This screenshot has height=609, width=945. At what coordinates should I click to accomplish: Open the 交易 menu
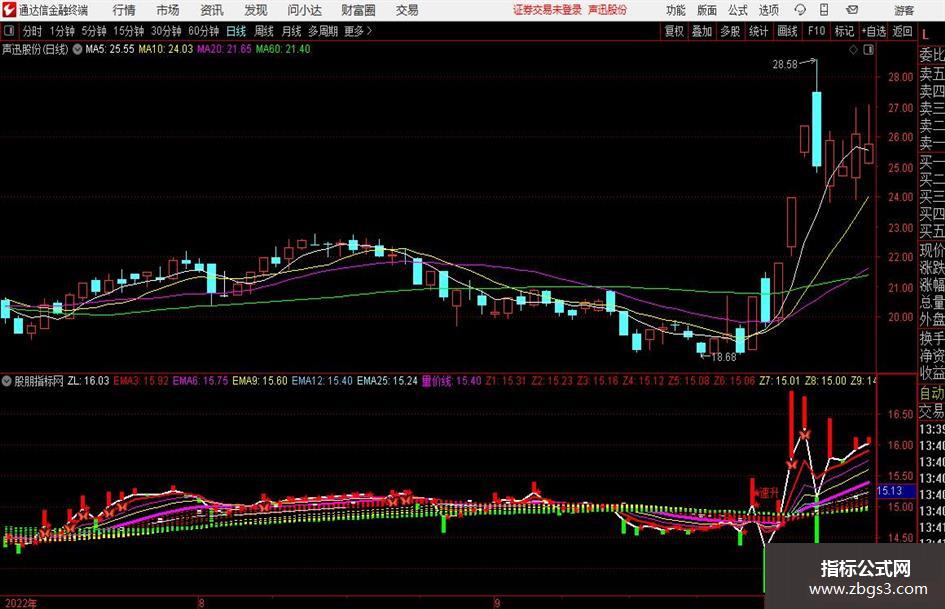click(x=407, y=10)
